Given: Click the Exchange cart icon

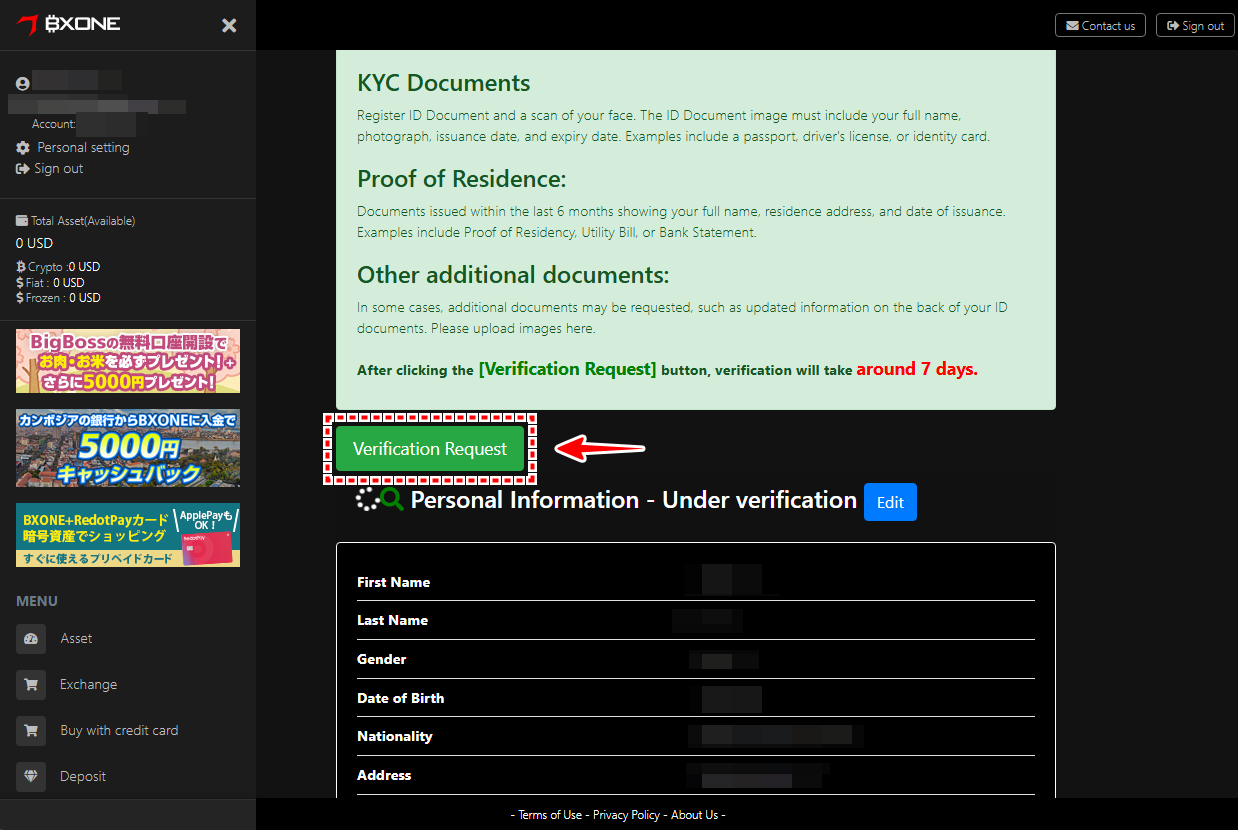Looking at the screenshot, I should [31, 685].
